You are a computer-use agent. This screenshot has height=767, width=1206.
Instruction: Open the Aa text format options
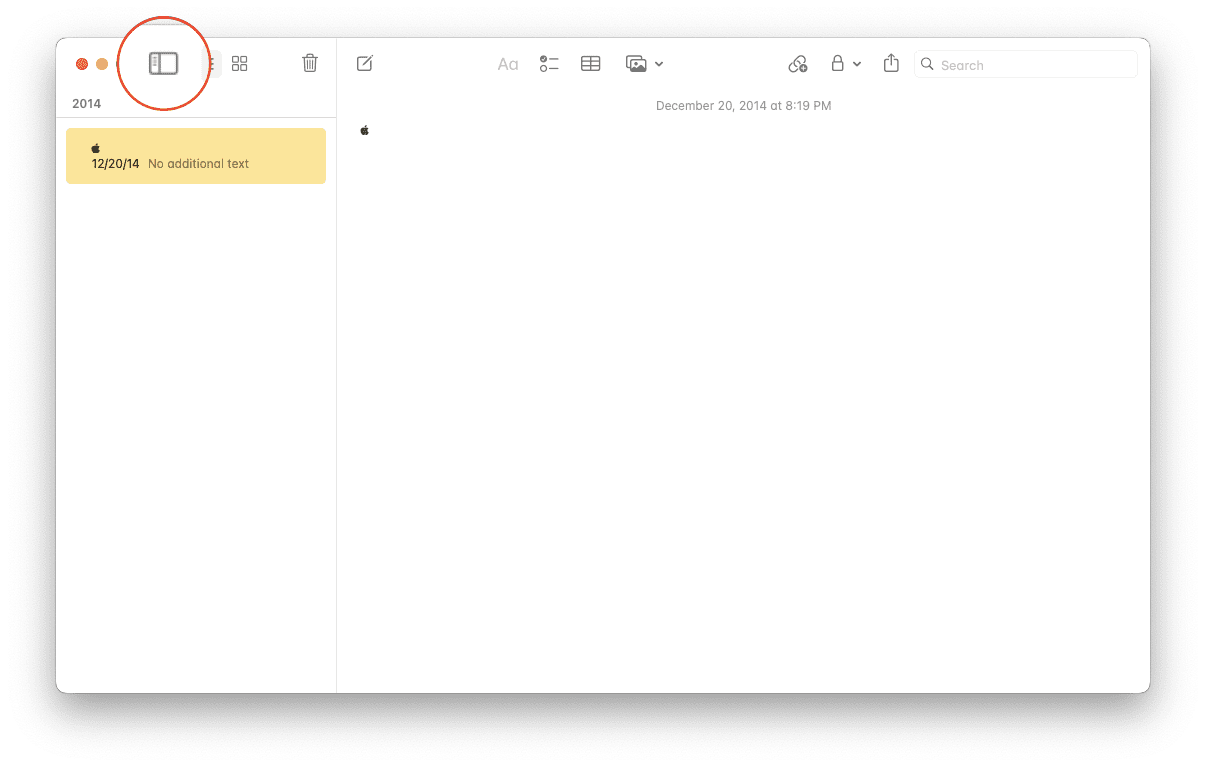pyautogui.click(x=508, y=64)
